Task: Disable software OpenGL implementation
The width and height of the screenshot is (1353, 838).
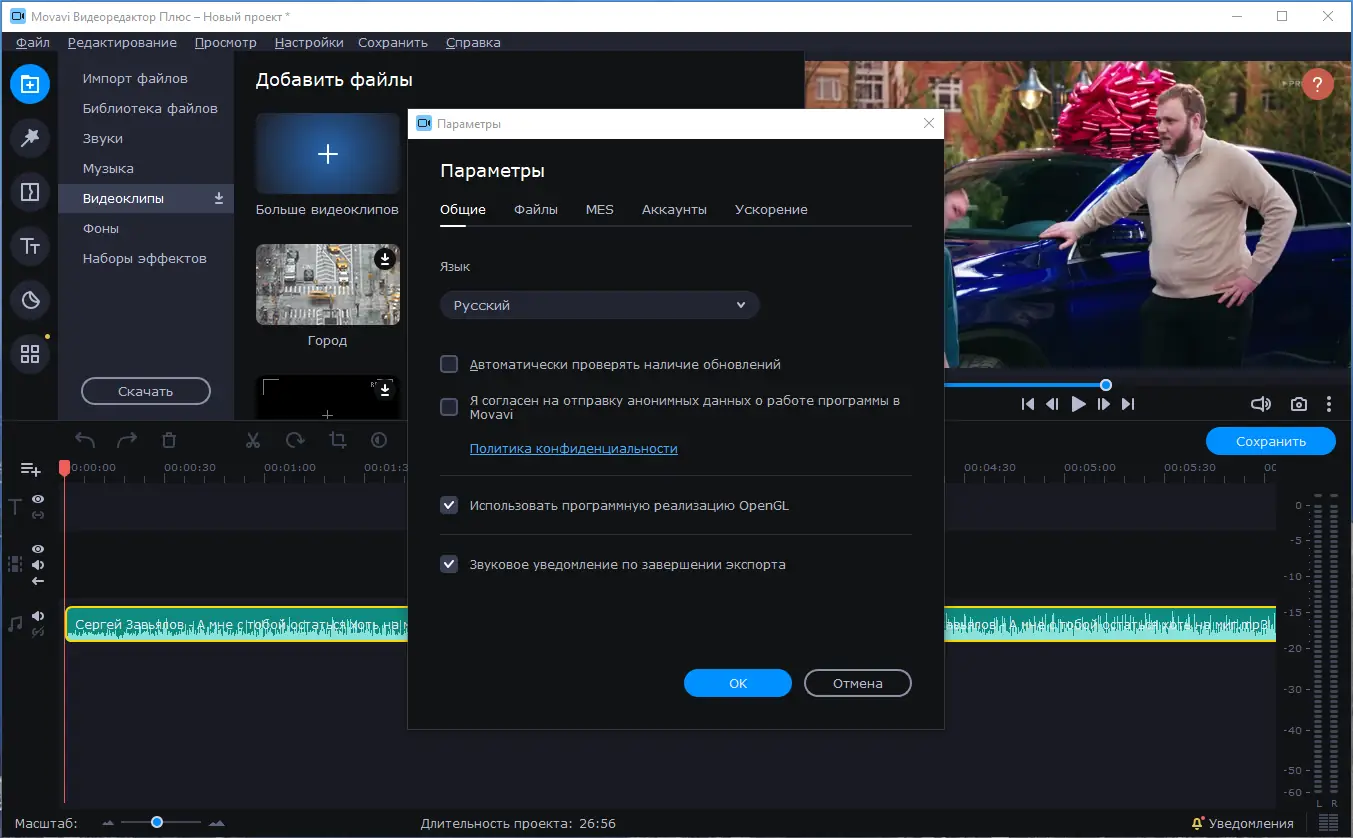Action: click(449, 505)
